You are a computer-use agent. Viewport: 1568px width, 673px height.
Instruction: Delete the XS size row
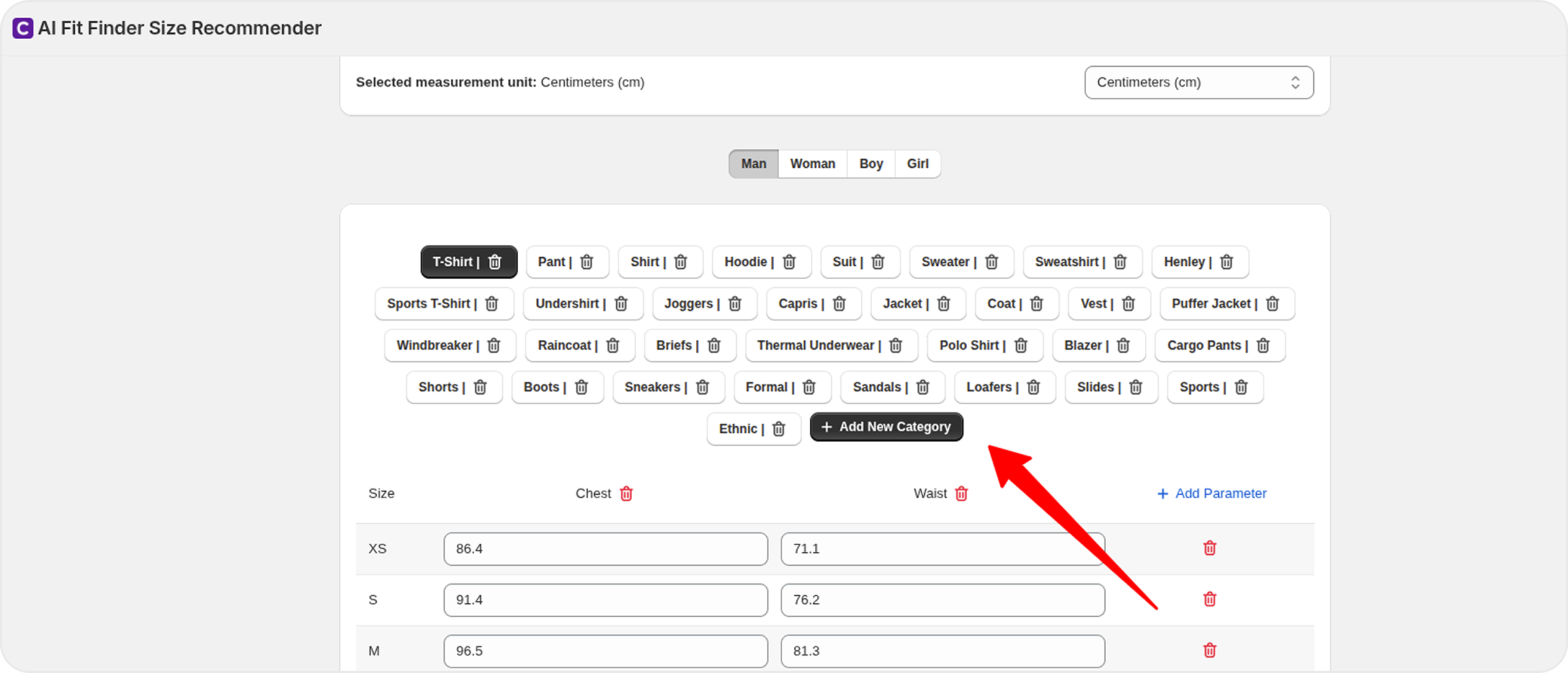(x=1209, y=548)
